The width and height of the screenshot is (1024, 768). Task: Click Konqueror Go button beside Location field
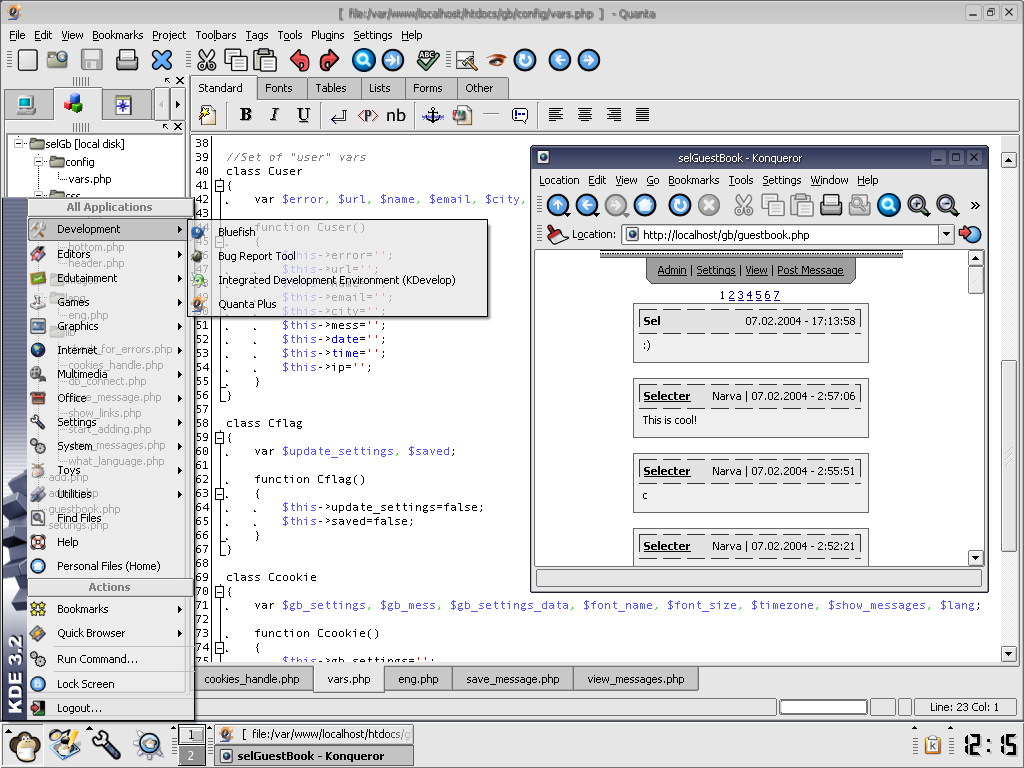pos(970,234)
